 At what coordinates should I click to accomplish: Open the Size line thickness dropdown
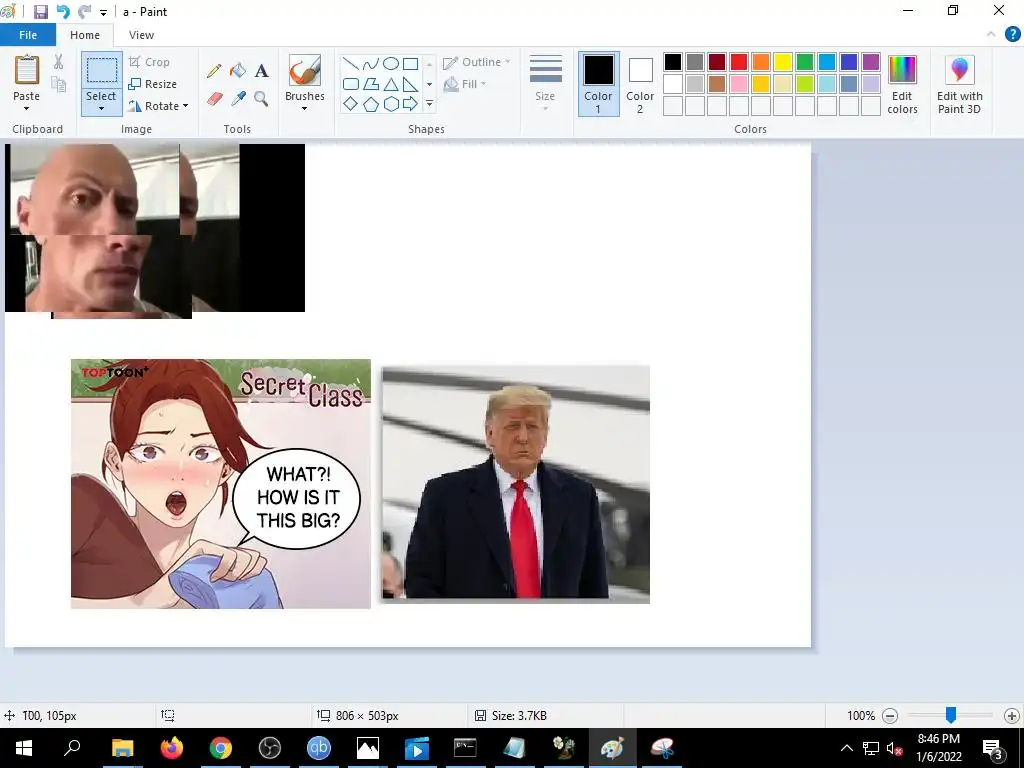click(x=545, y=84)
